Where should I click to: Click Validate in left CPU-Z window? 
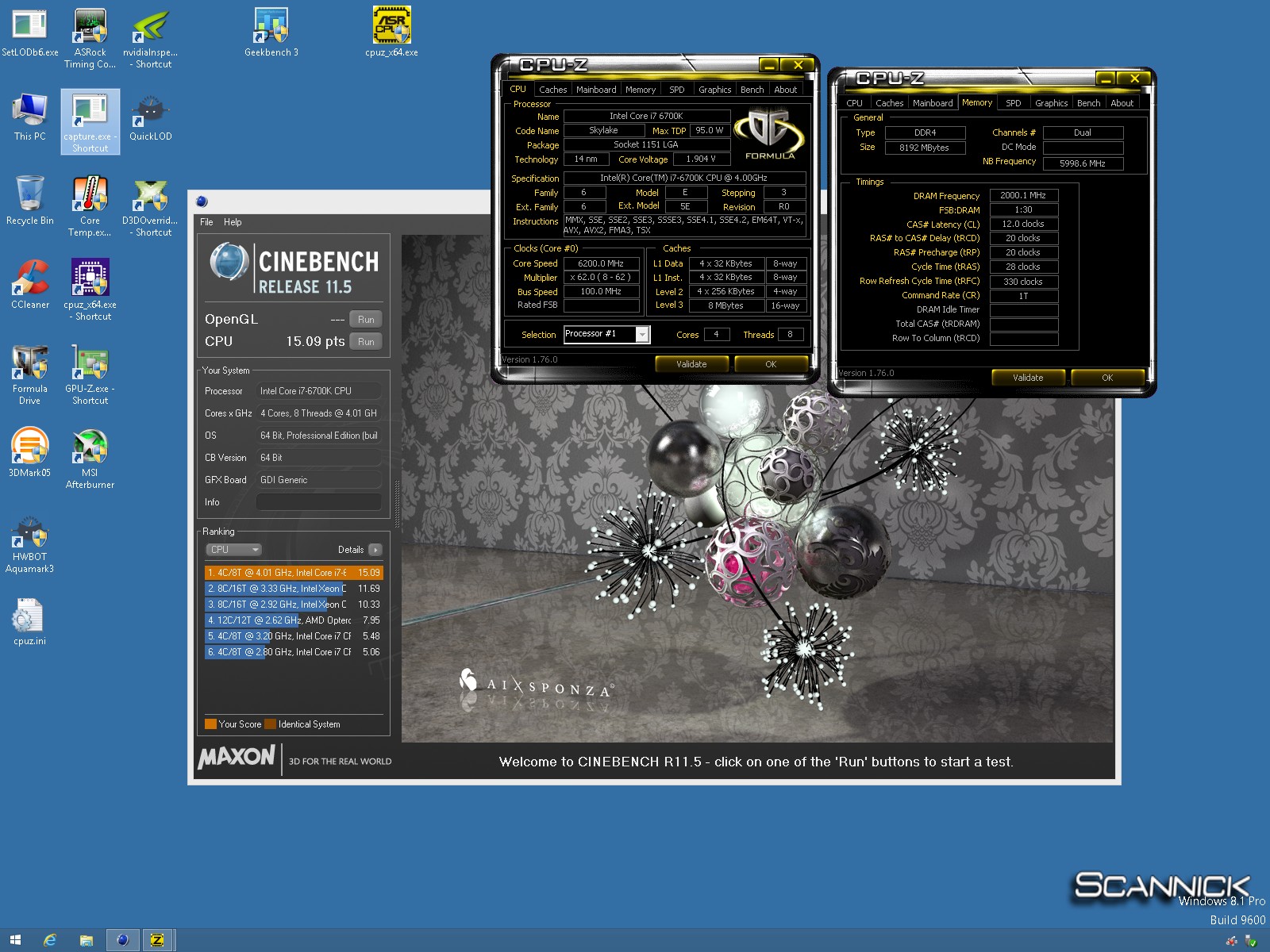(x=691, y=364)
